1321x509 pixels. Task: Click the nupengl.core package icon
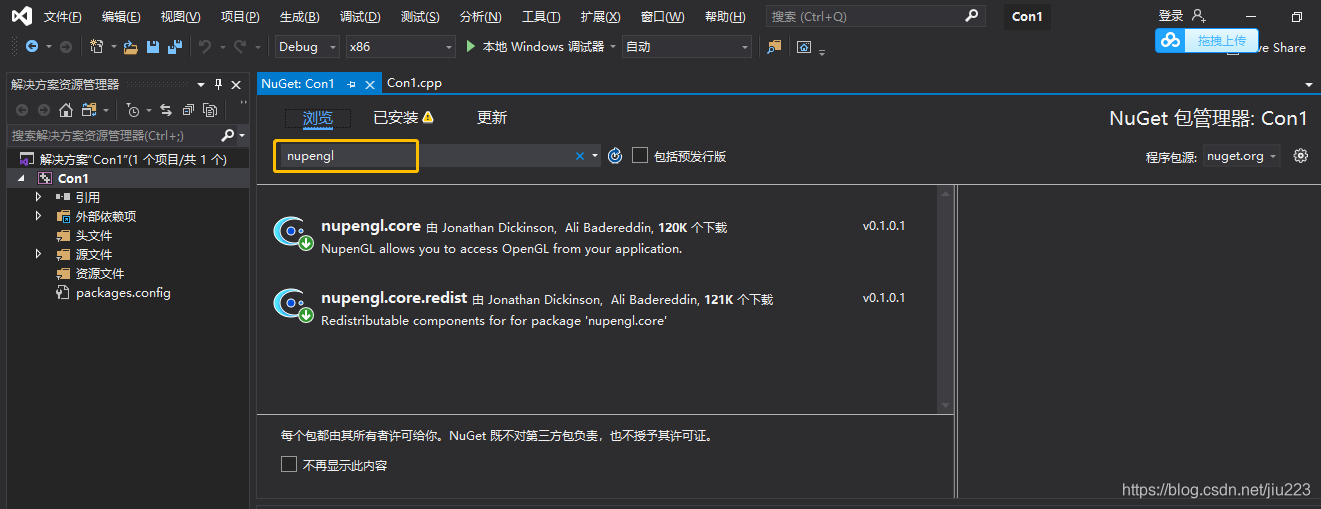pos(293,232)
